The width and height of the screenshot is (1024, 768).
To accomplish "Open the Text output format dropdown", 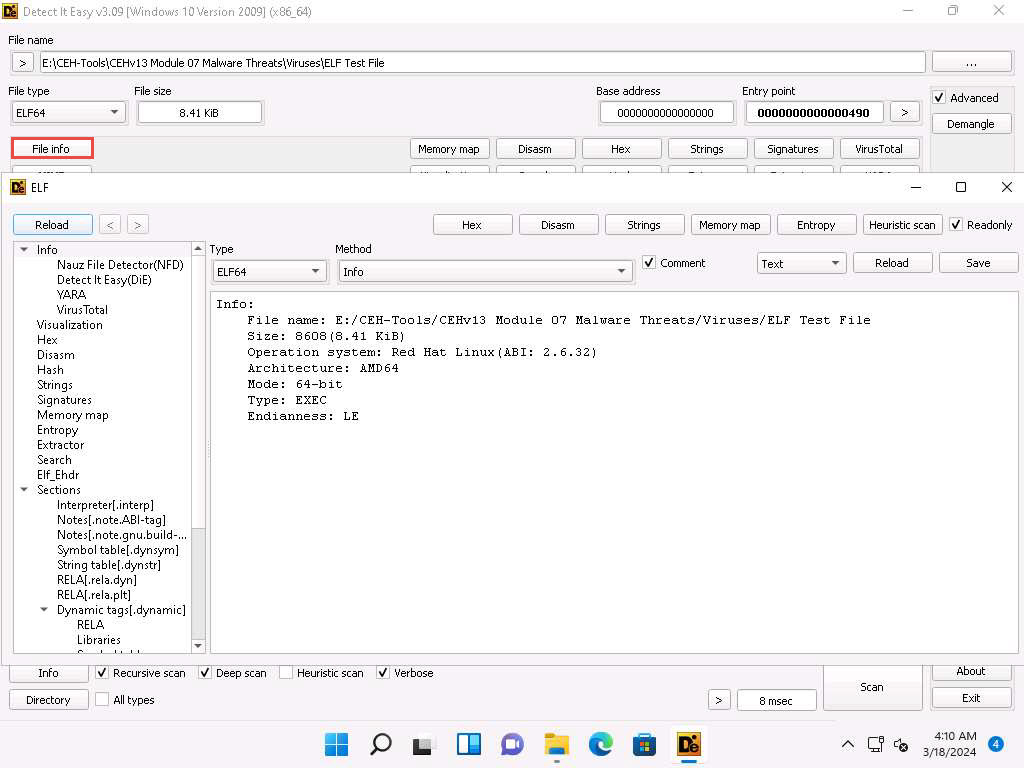I will [x=802, y=263].
